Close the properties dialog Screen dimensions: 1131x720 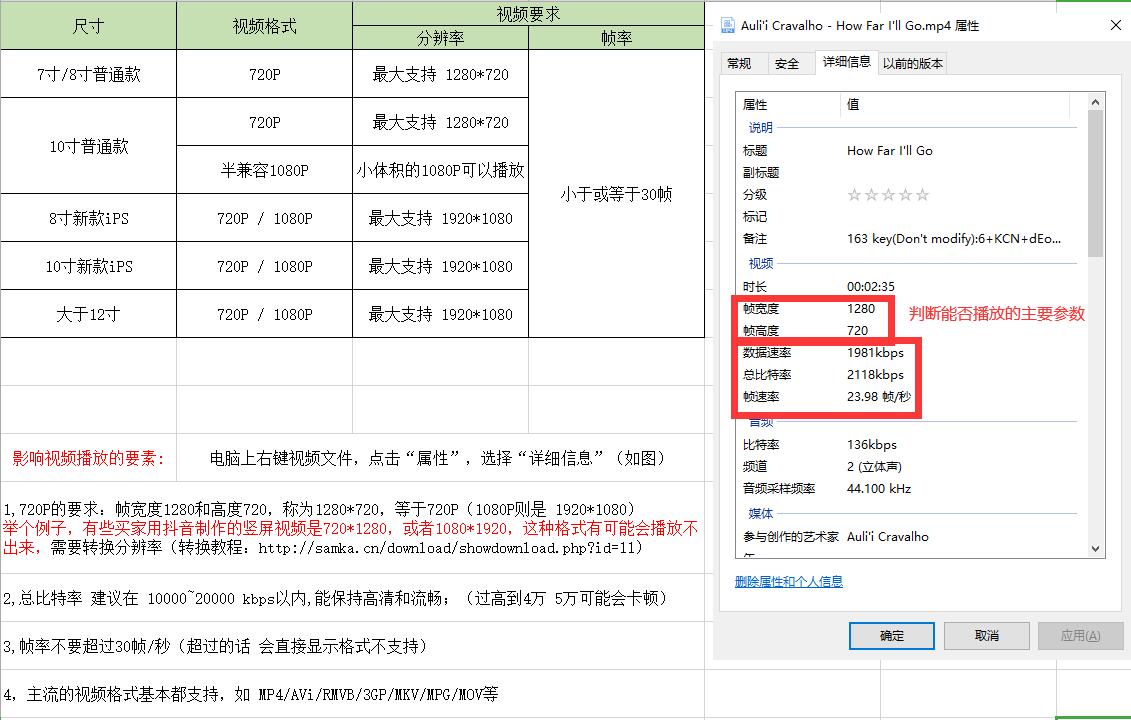coord(1115,25)
